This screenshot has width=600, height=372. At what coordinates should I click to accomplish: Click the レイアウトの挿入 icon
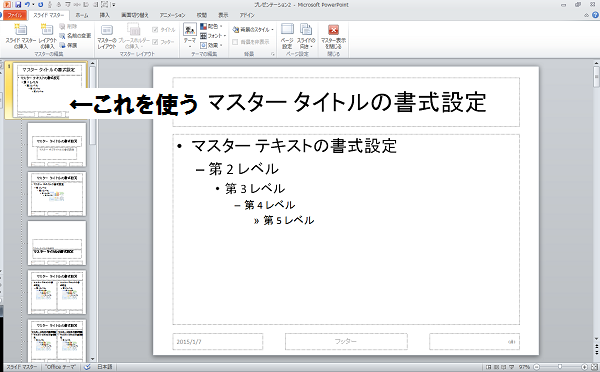[47, 36]
